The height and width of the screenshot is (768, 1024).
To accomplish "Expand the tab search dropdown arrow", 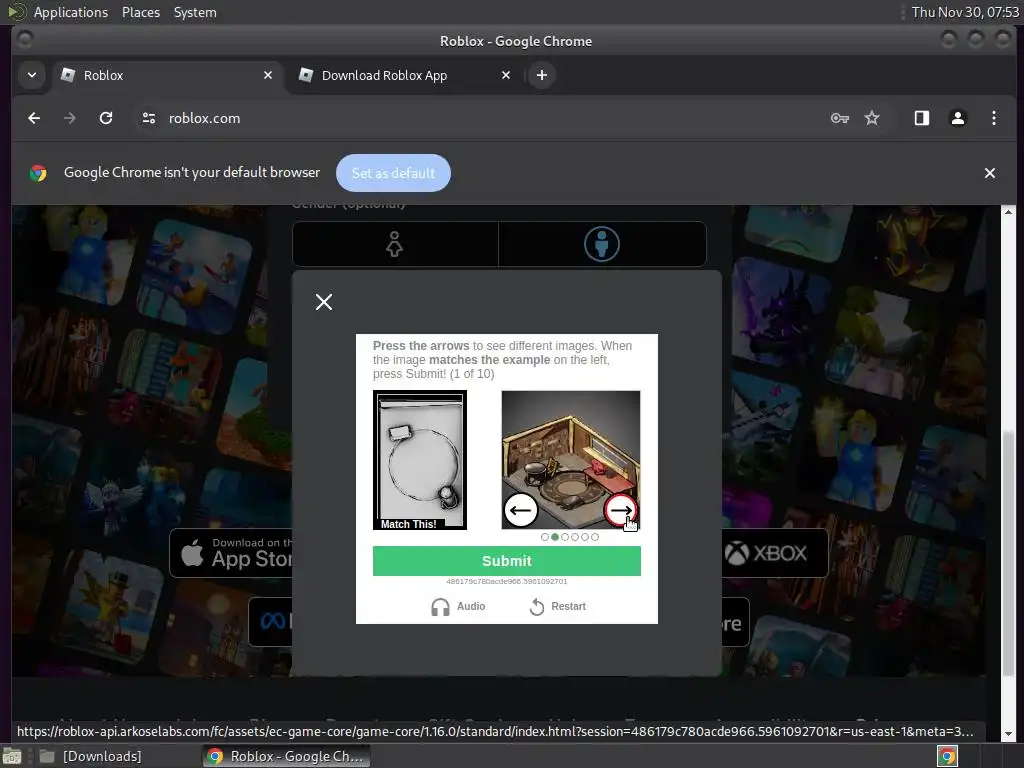I will (x=31, y=75).
